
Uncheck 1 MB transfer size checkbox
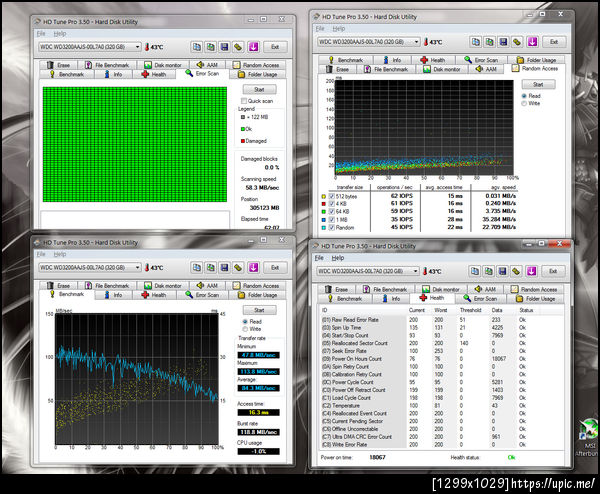pyautogui.click(x=332, y=220)
